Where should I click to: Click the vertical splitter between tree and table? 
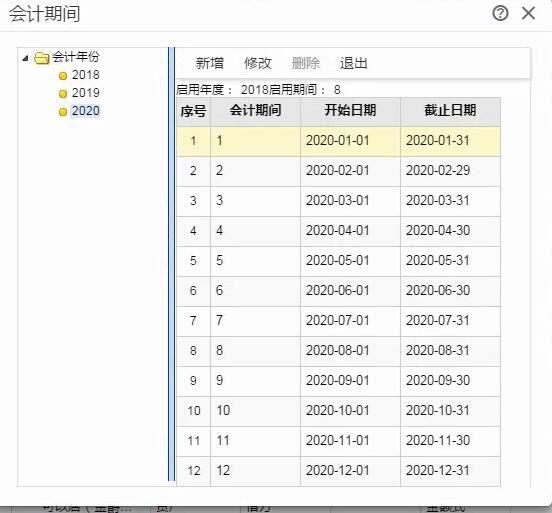click(171, 264)
